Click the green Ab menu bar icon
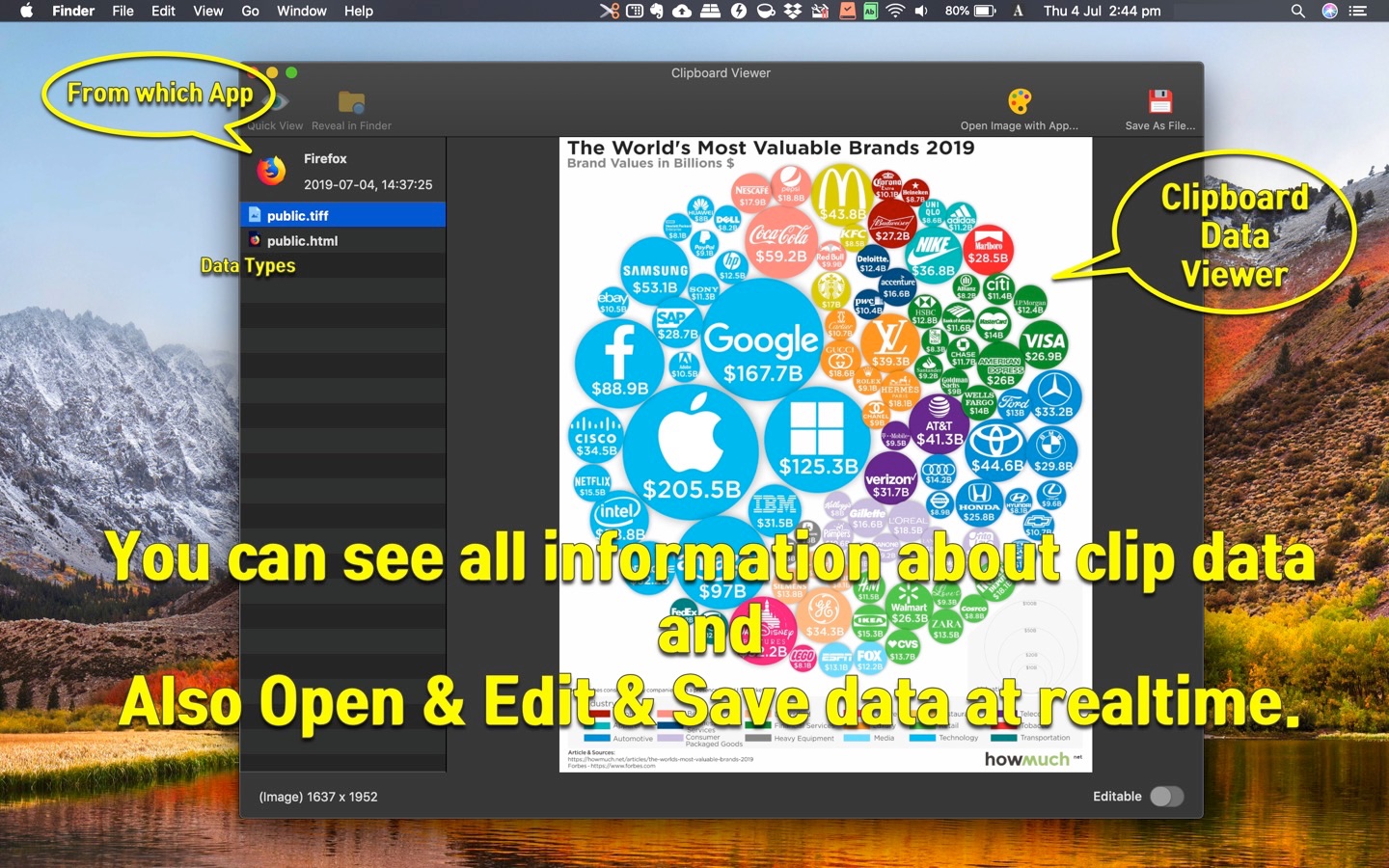This screenshot has width=1389, height=868. click(x=870, y=11)
